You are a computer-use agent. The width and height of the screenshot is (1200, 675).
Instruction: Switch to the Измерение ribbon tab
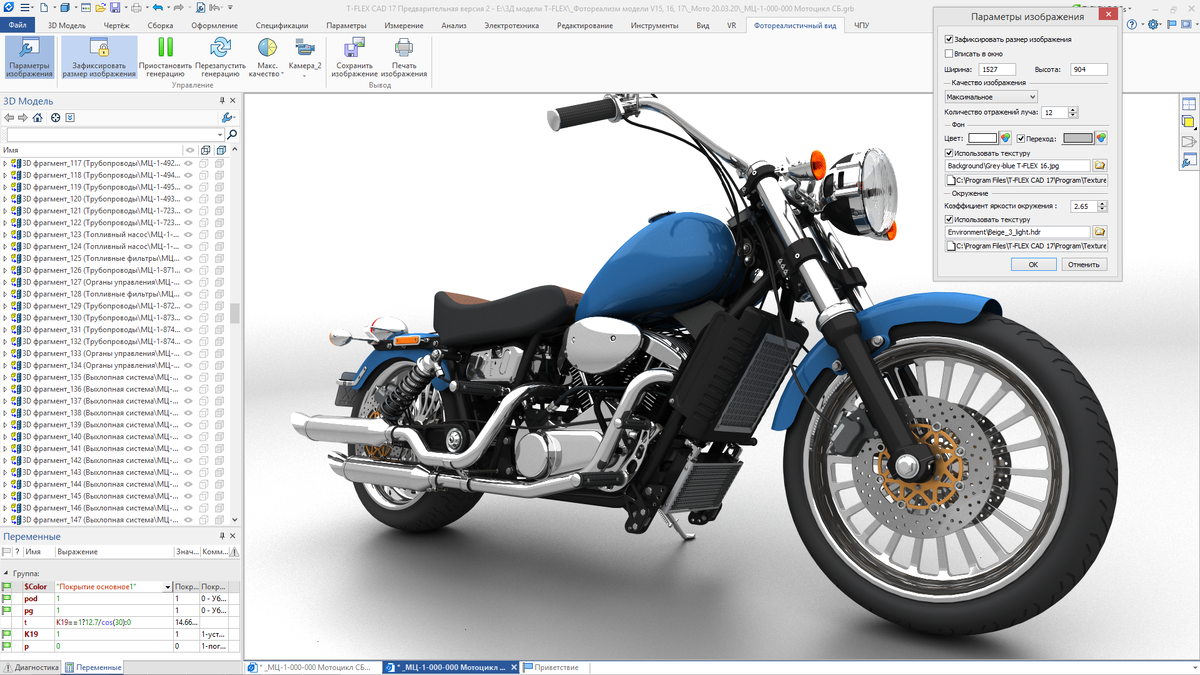tap(402, 25)
